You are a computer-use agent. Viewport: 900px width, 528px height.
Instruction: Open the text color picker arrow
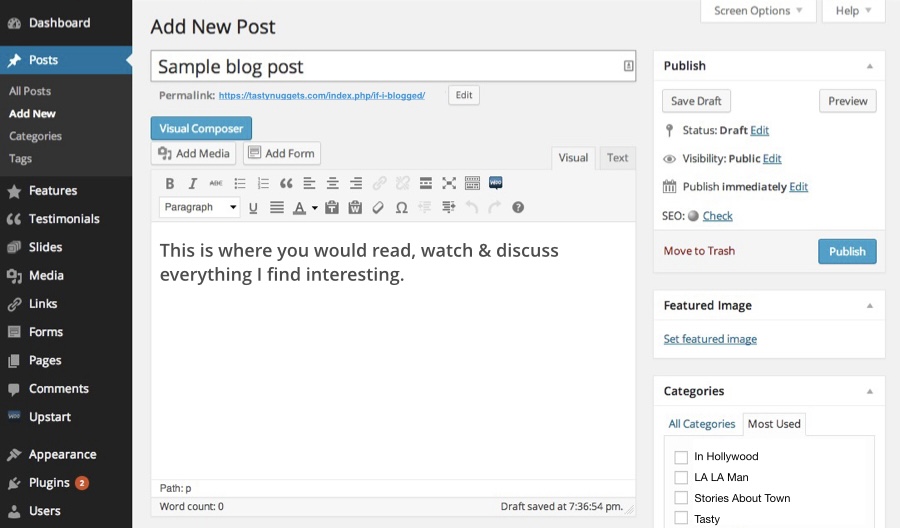click(315, 208)
